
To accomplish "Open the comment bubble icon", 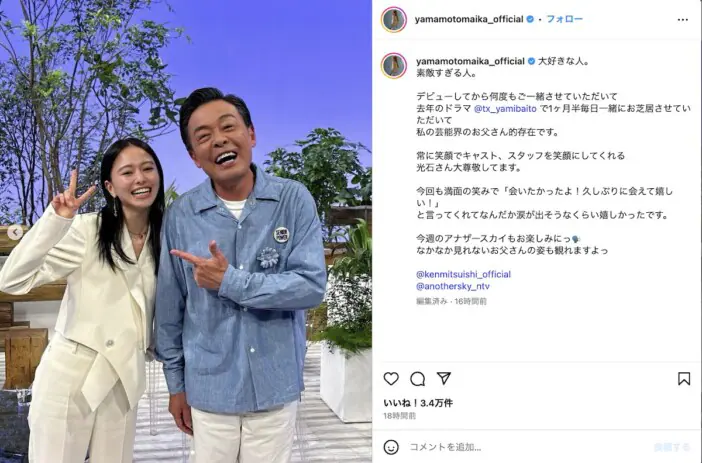I will coord(417,379).
